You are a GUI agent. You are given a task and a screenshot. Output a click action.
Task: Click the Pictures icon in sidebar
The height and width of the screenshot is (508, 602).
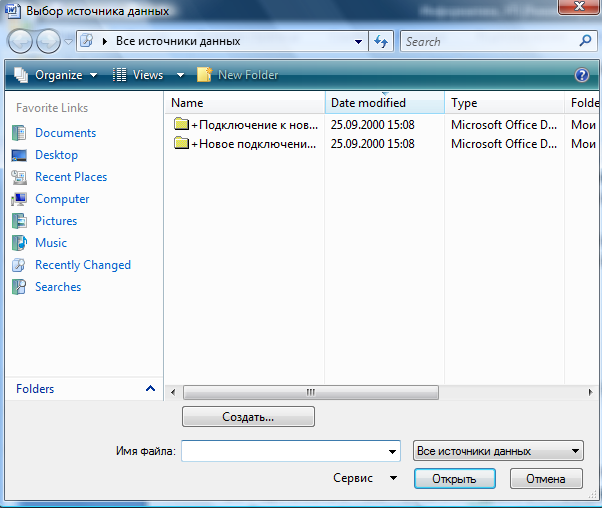tap(19, 221)
